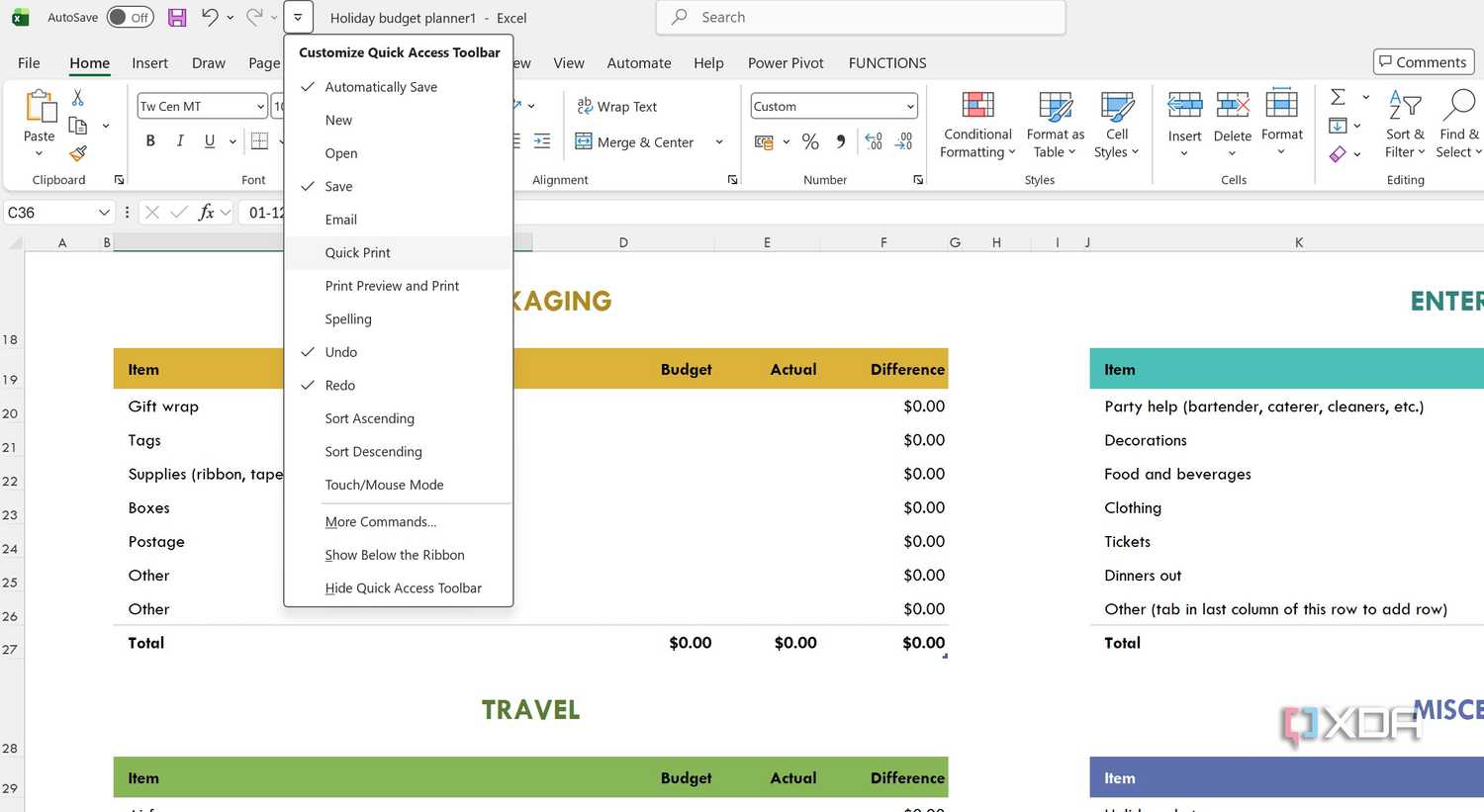Click the Format Painter brush icon
This screenshot has width=1484, height=812.
click(78, 153)
